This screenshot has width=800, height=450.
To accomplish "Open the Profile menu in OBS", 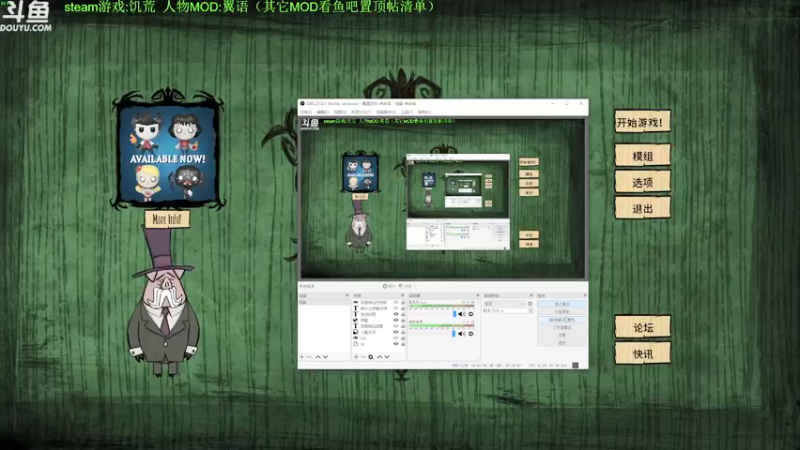I will coord(362,112).
